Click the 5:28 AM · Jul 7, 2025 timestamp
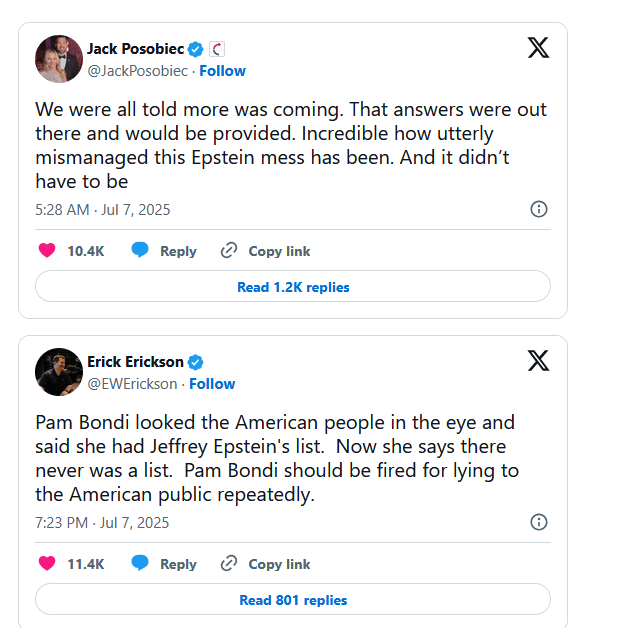Viewport: 619px width, 628px height. (x=103, y=209)
